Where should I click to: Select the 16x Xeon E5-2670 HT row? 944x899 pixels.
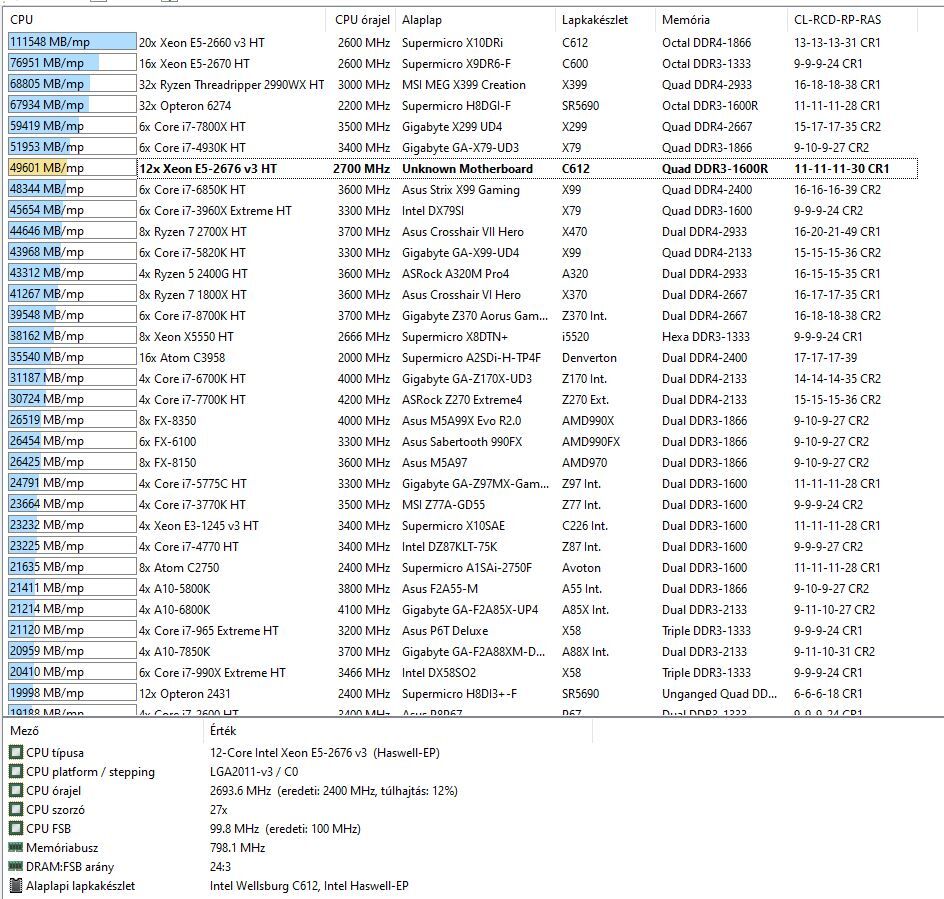click(462, 63)
